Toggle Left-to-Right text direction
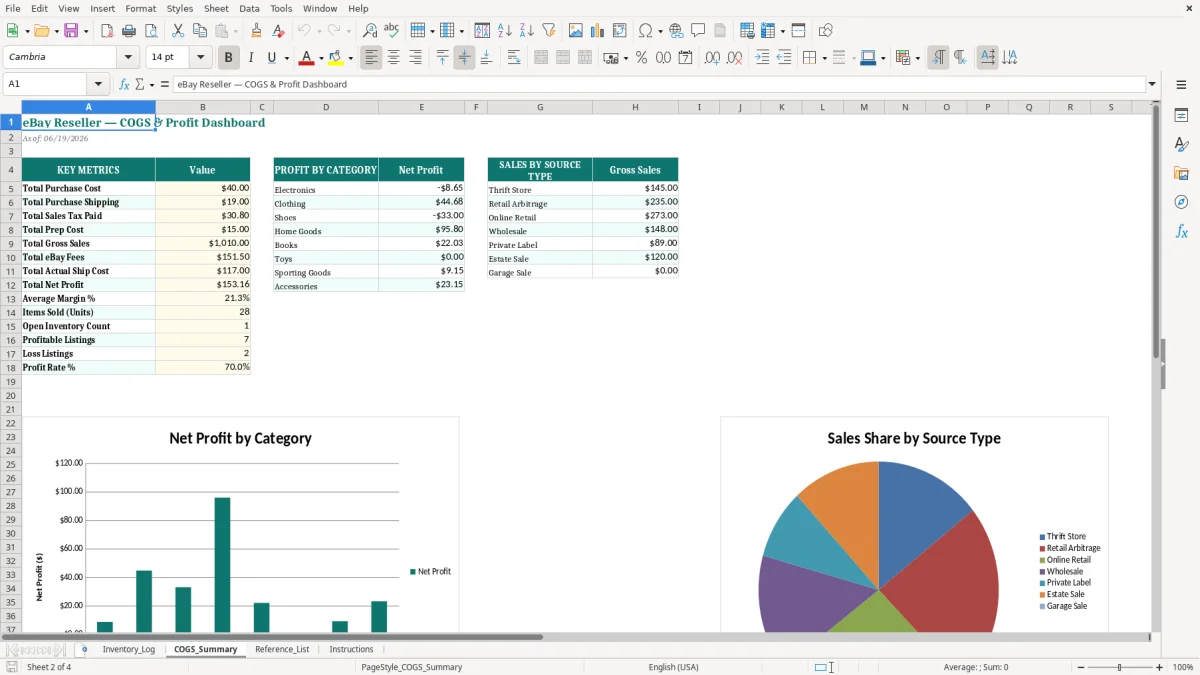 [x=938, y=58]
